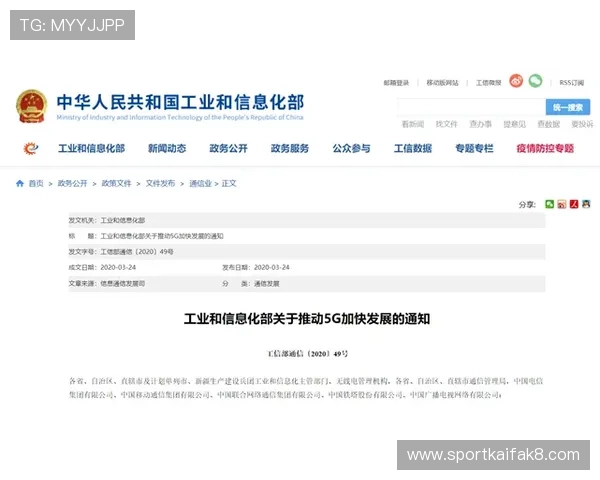Share via QQ penguin icon beside 分享
The image size is (600, 480).
click(586, 204)
